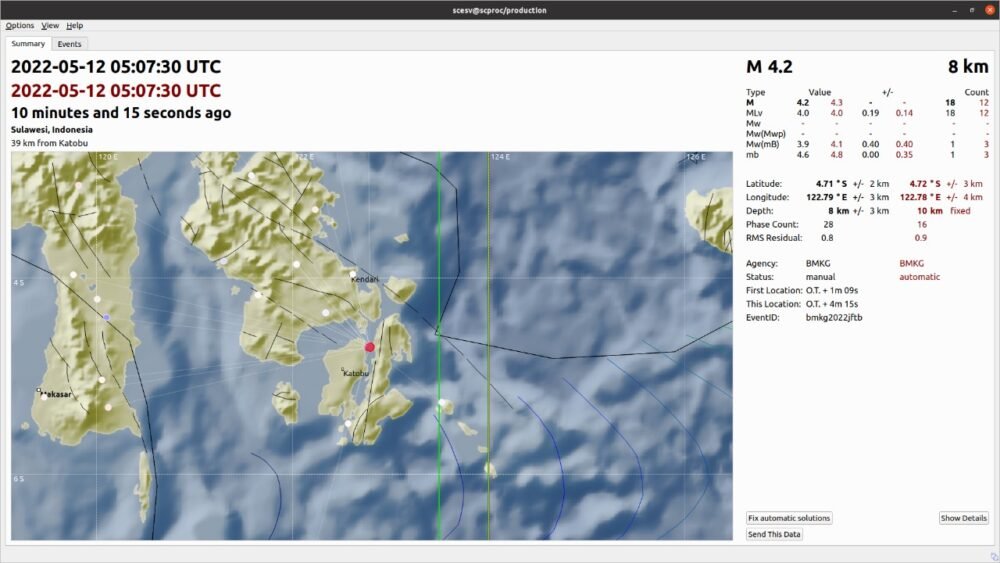Select the Mw(mB) magnitude row label
Viewport: 1000px width, 563px height.
click(x=763, y=144)
